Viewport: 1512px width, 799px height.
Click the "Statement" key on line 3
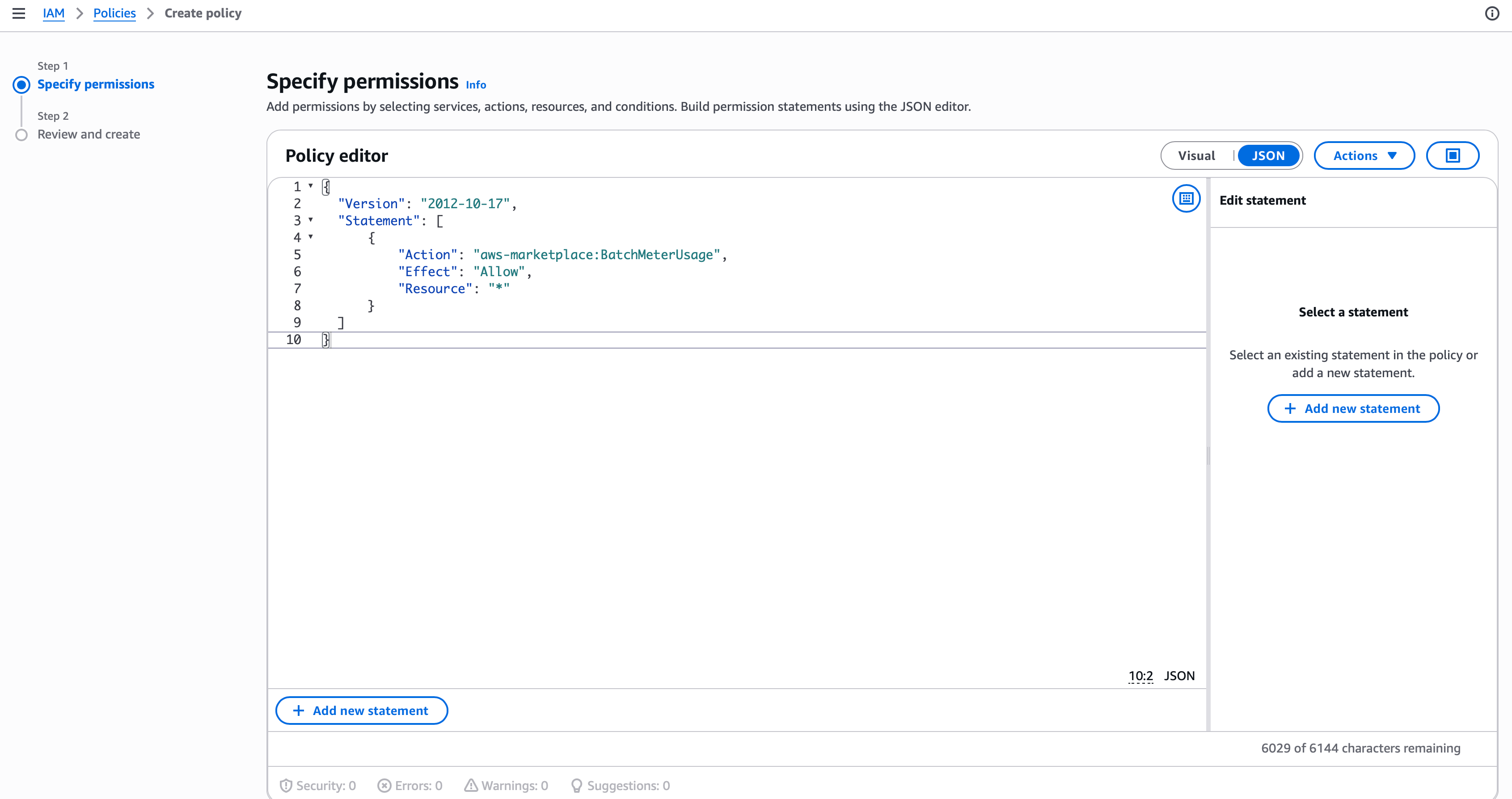[x=379, y=221]
